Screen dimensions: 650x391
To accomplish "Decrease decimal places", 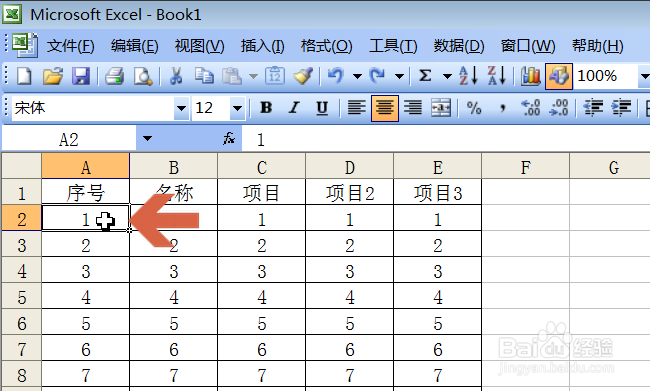I will point(559,108).
